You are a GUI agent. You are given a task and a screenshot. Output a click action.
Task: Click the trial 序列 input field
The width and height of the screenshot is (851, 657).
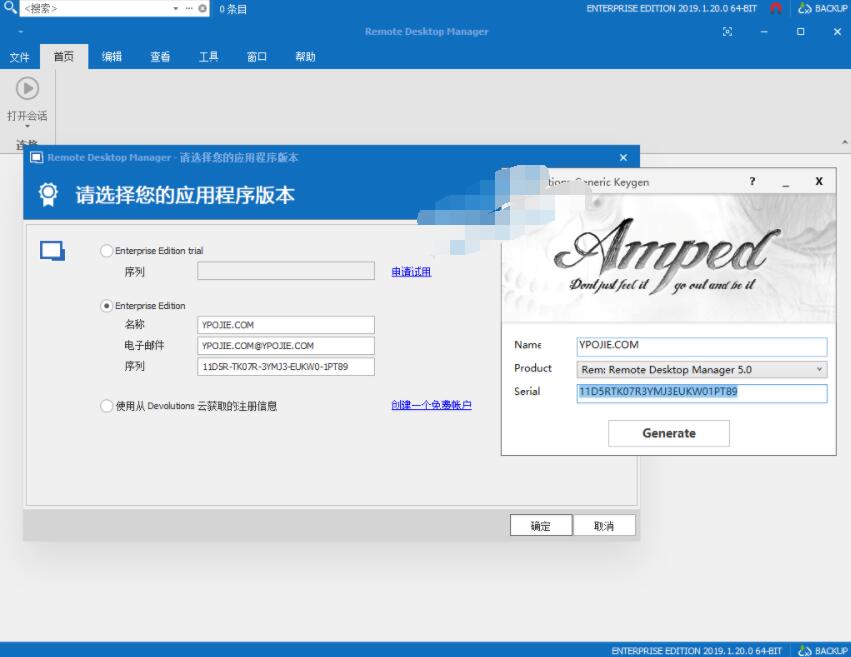click(285, 271)
